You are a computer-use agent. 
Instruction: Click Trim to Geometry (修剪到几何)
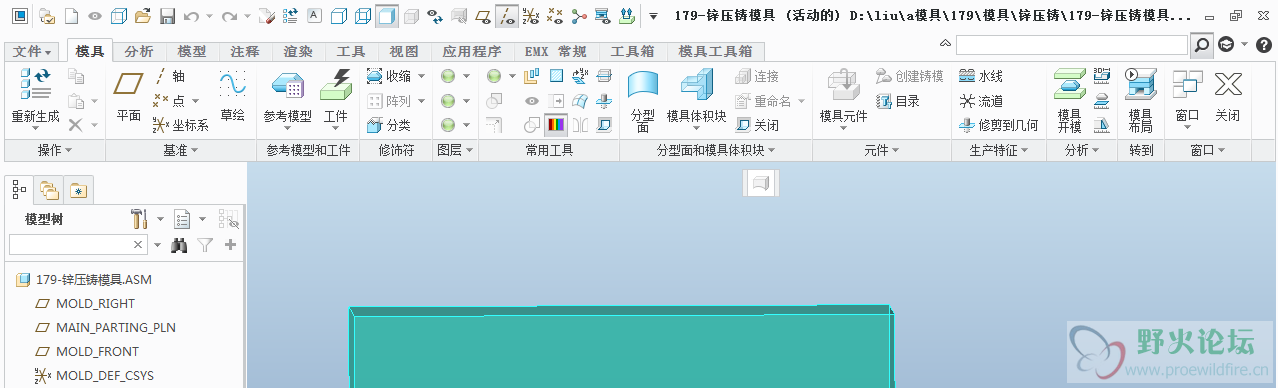[998, 125]
